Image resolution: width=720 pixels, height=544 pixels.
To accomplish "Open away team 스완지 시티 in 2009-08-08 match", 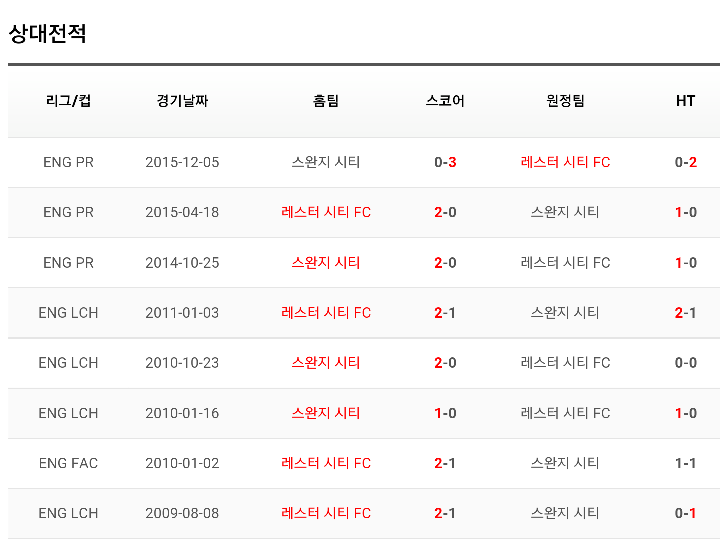I will tap(565, 513).
